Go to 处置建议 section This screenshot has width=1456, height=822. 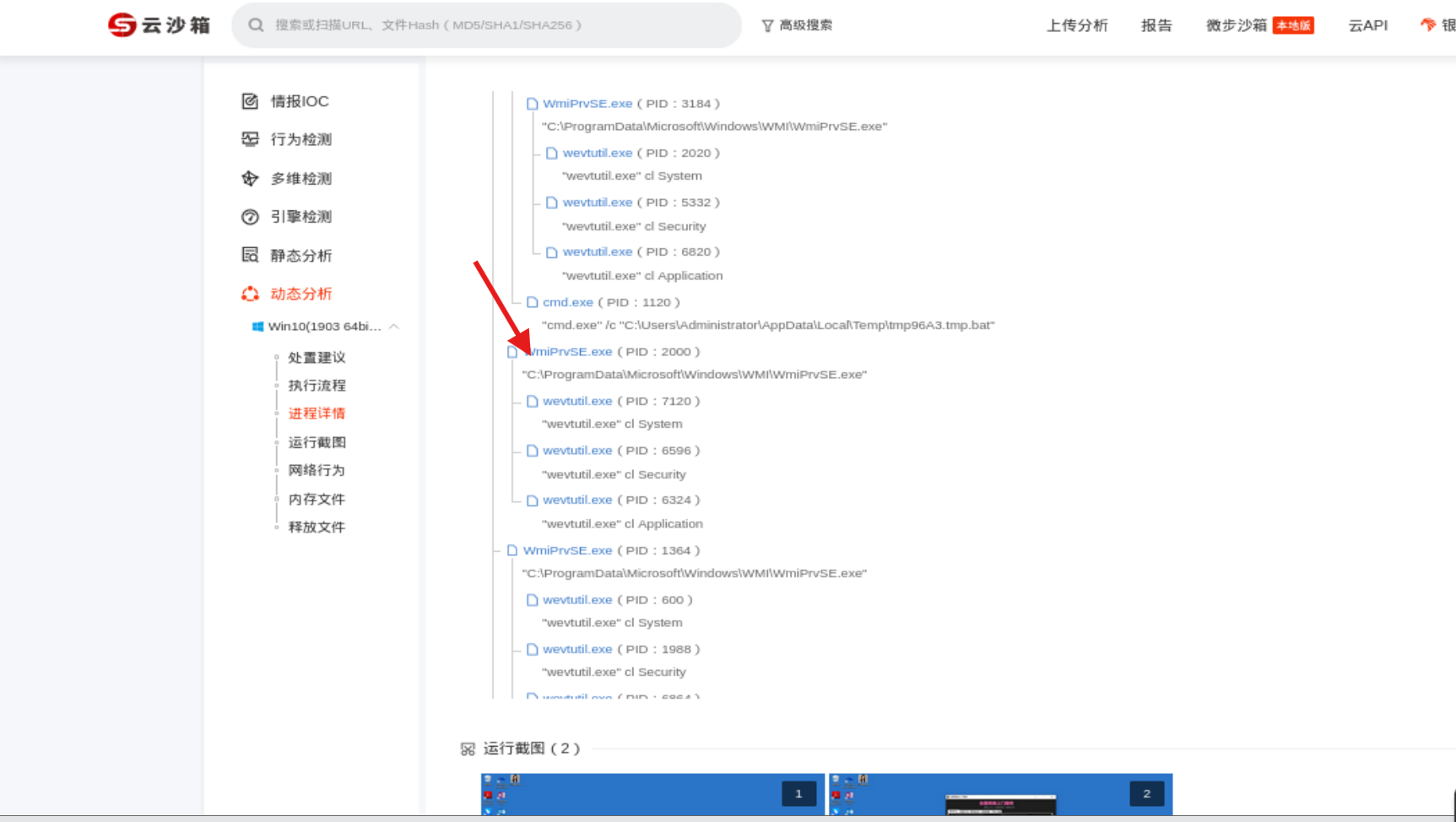(317, 358)
